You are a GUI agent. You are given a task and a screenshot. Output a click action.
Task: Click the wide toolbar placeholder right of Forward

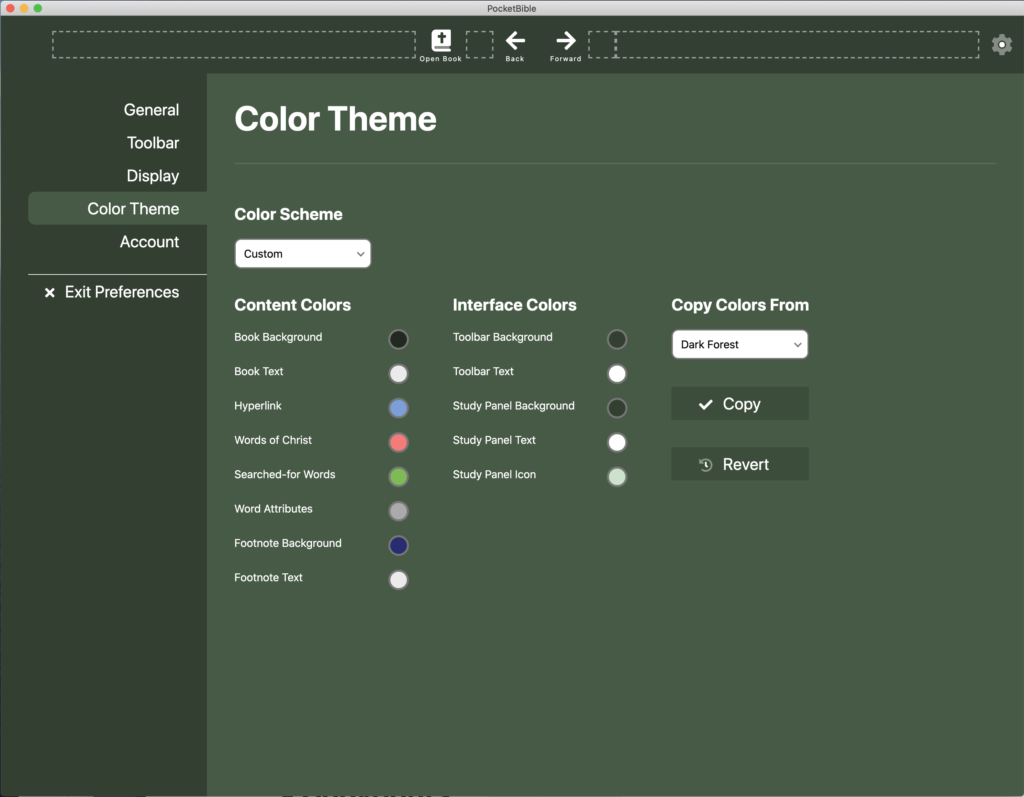pyautogui.click(x=797, y=44)
